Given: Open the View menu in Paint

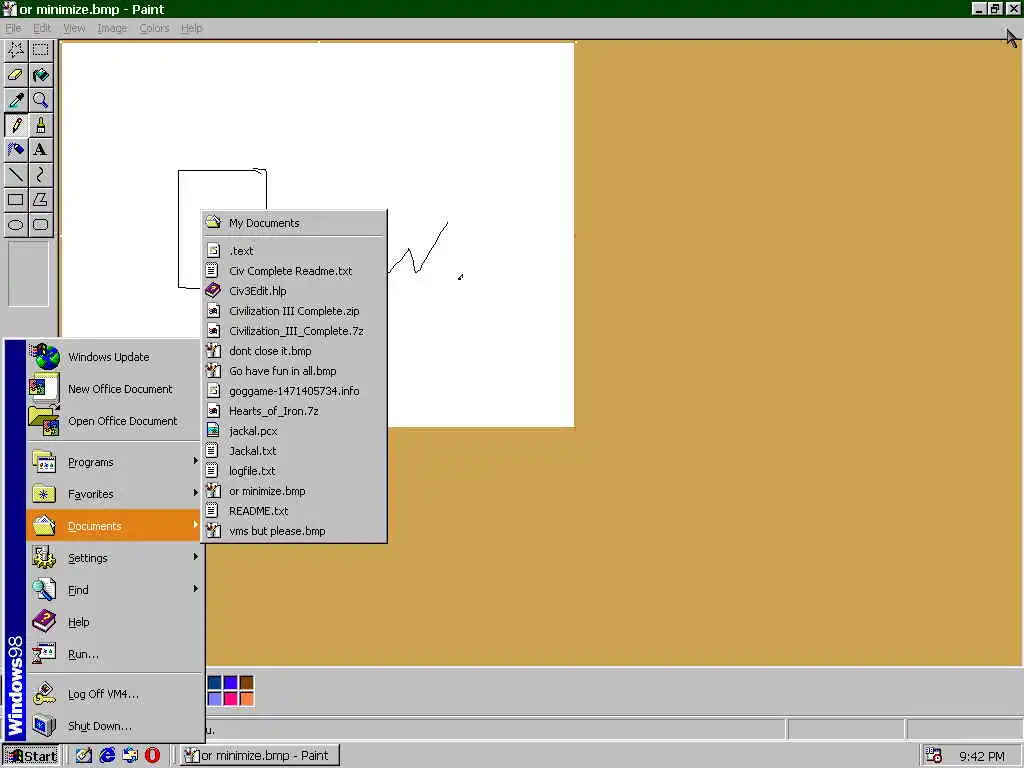Looking at the screenshot, I should pos(74,28).
